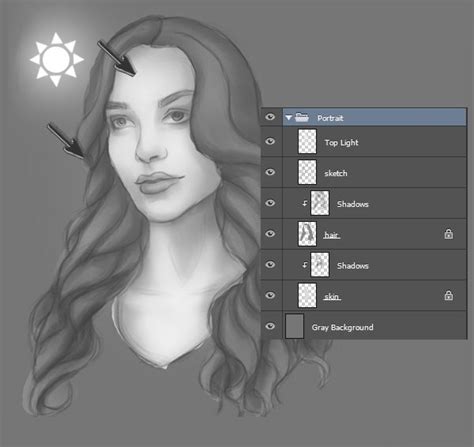Image resolution: width=474 pixels, height=447 pixels.
Task: Click the lock icon on hair layer
Action: coord(449,234)
